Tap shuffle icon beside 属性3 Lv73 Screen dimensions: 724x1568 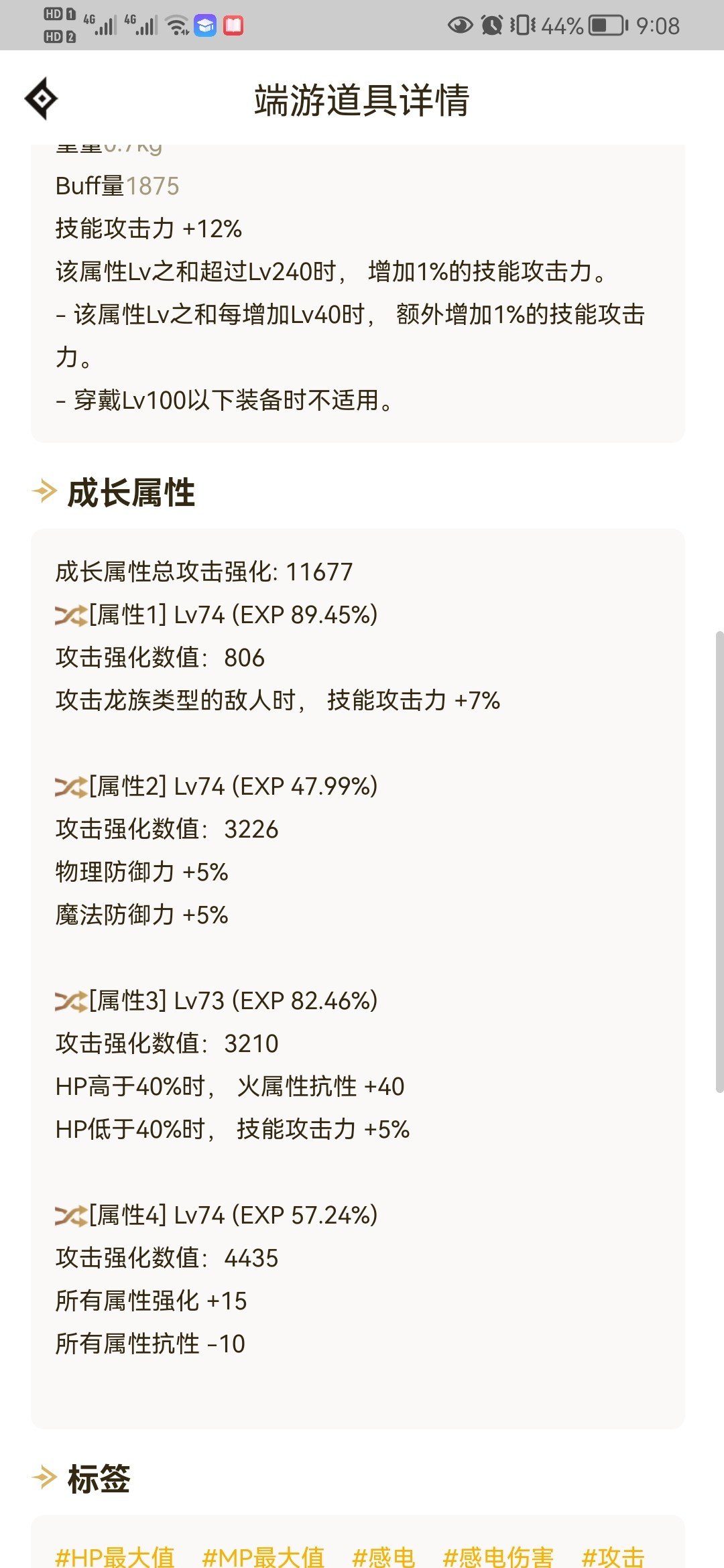[x=71, y=1001]
